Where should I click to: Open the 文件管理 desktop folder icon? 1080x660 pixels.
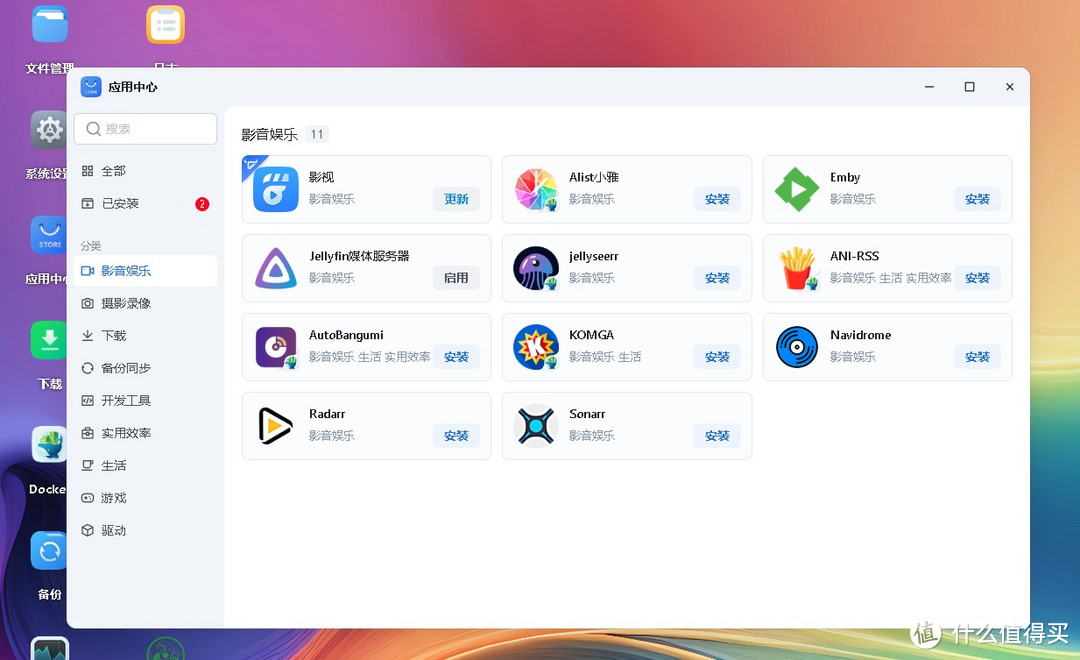pos(50,25)
